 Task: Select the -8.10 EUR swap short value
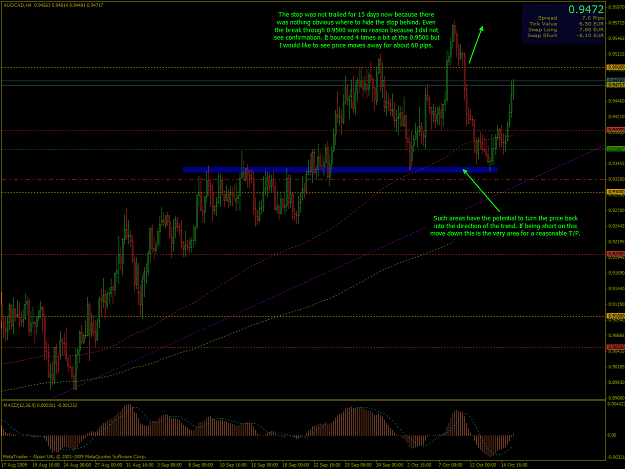coord(590,35)
